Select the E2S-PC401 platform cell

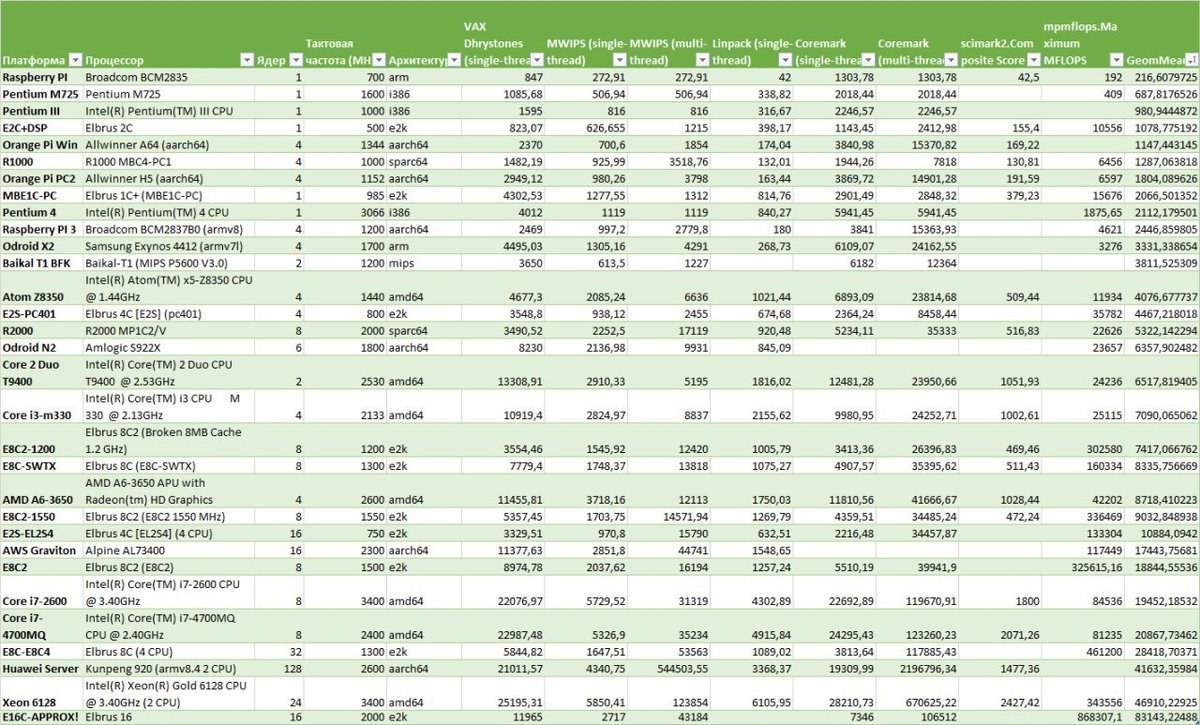[x=41, y=314]
